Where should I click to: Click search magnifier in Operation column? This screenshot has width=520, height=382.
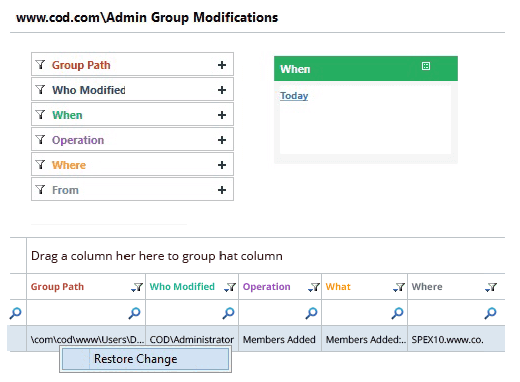coord(311,313)
